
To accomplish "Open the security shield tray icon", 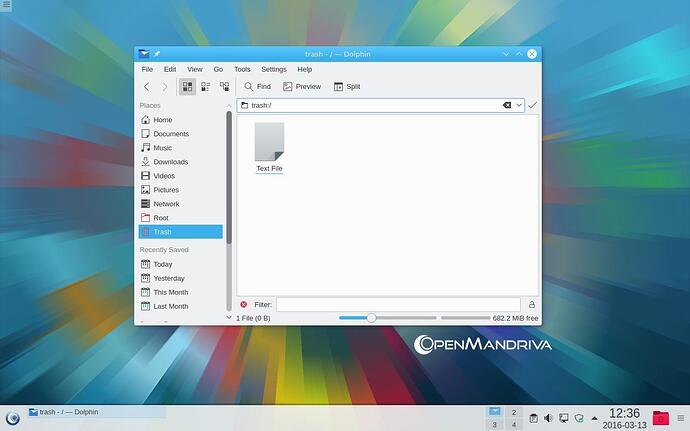I will pyautogui.click(x=579, y=418).
